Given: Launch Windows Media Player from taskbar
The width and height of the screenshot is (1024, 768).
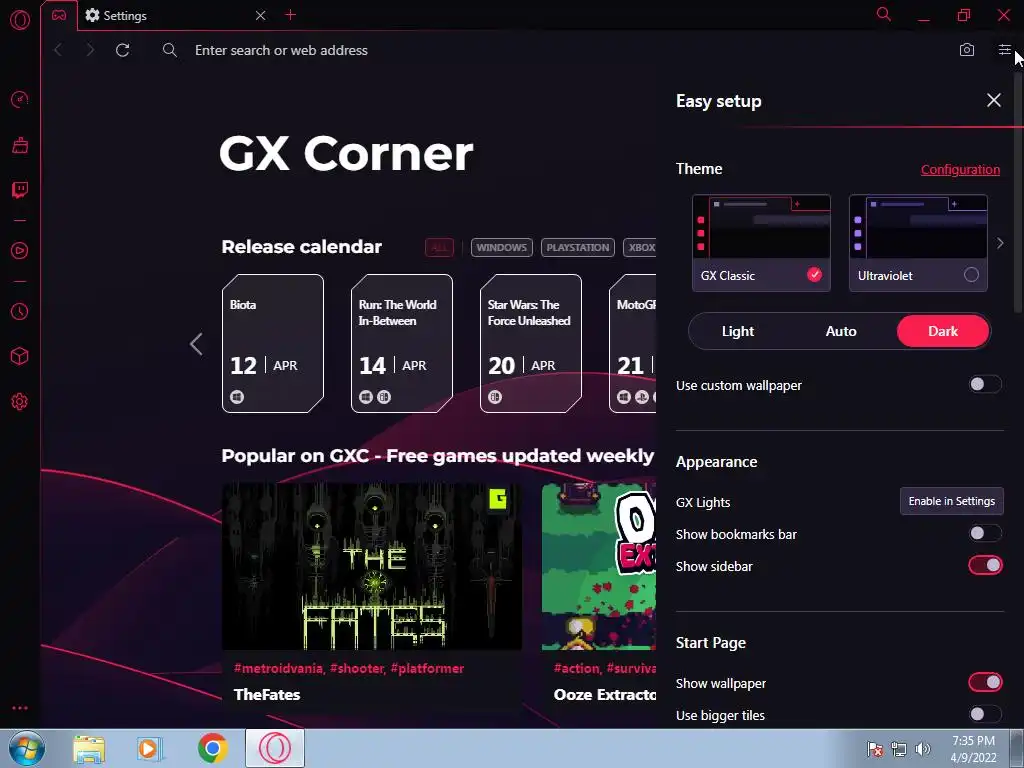Looking at the screenshot, I should coord(149,748).
